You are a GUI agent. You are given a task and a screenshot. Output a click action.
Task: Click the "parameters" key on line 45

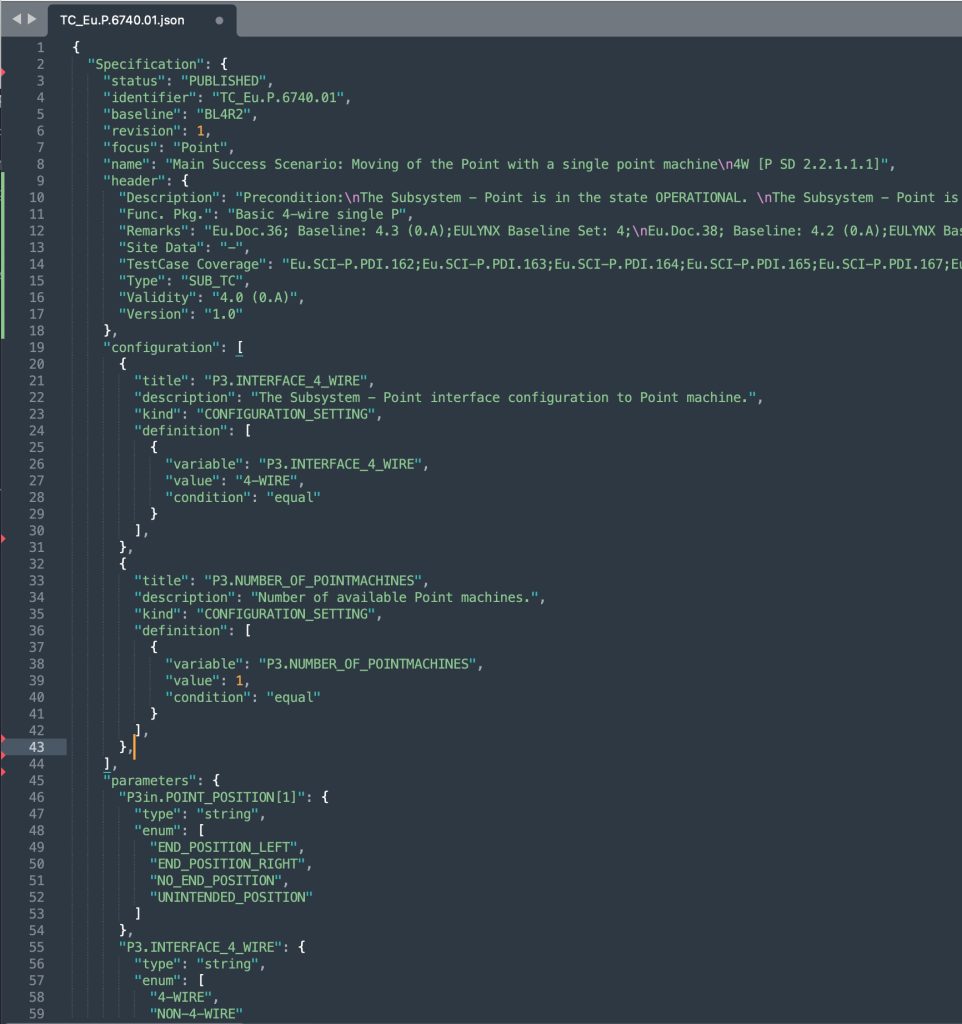153,780
